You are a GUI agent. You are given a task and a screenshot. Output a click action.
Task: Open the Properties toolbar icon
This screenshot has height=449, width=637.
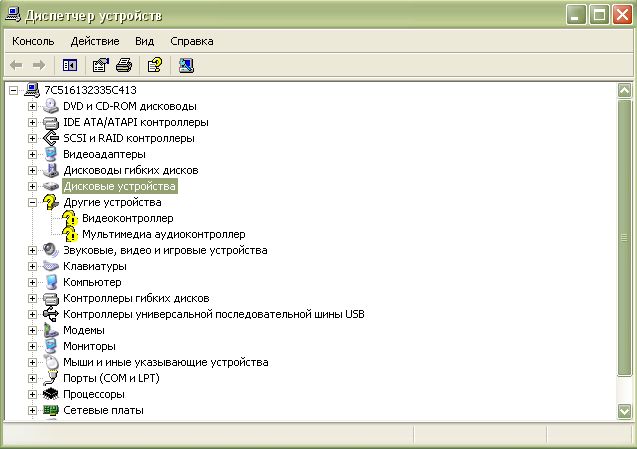click(100, 65)
